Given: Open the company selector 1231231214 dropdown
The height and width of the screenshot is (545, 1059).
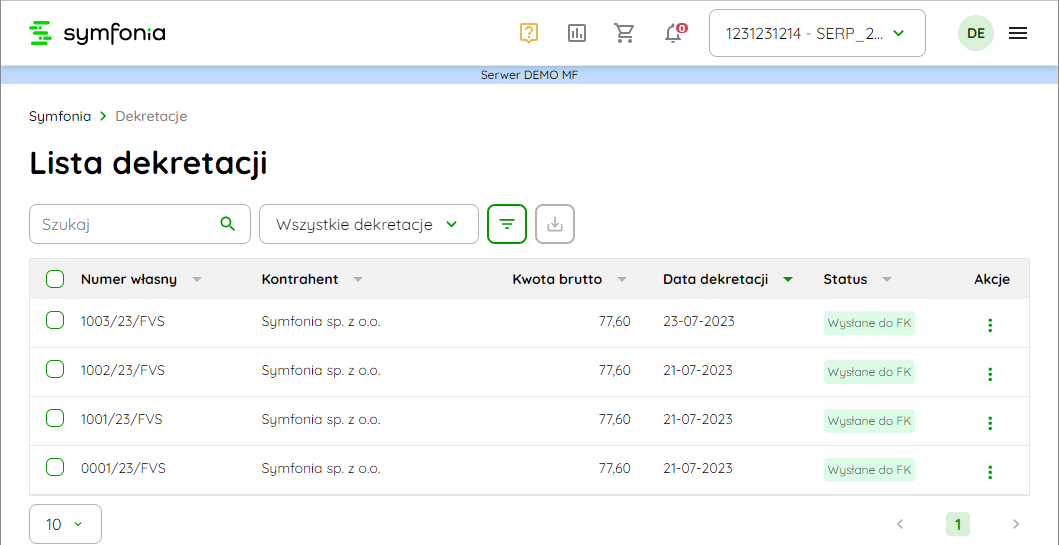Looking at the screenshot, I should pos(817,33).
